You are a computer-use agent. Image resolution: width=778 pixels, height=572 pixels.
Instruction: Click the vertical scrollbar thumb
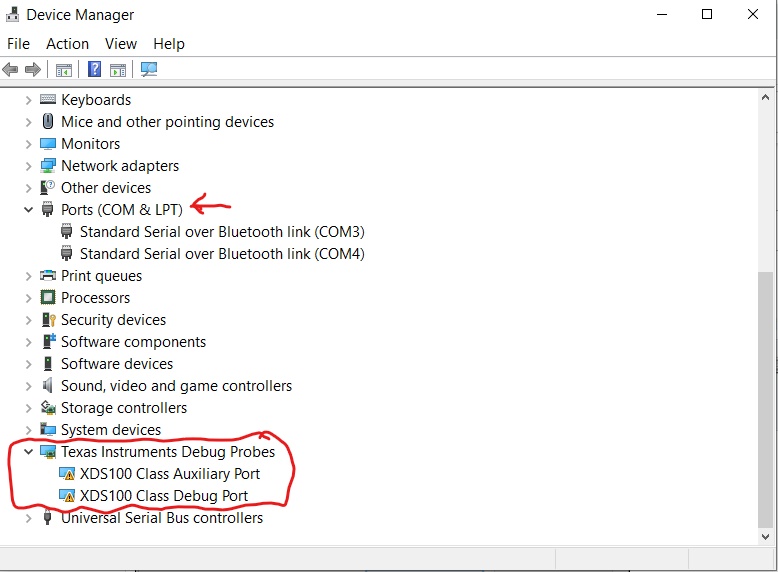click(765, 400)
